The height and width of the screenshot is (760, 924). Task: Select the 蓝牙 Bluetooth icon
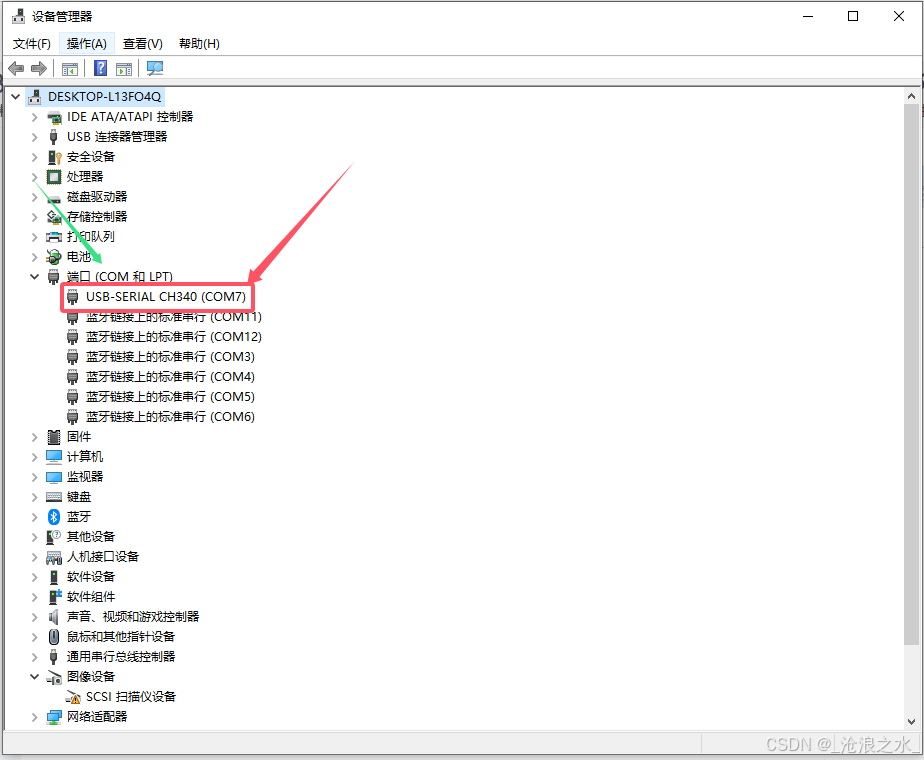54,517
